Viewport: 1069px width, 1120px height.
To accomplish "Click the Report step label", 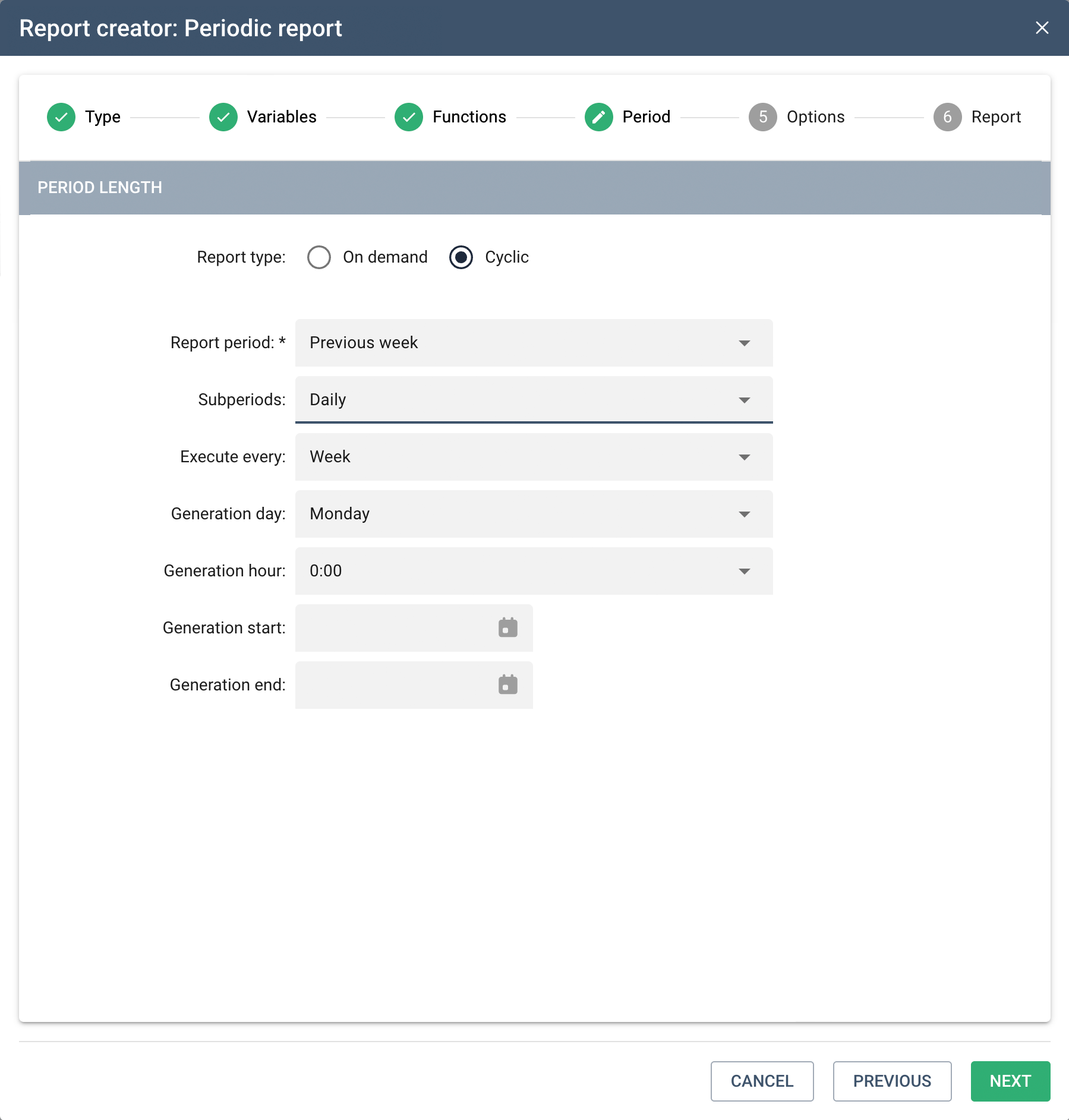I will click(x=997, y=117).
